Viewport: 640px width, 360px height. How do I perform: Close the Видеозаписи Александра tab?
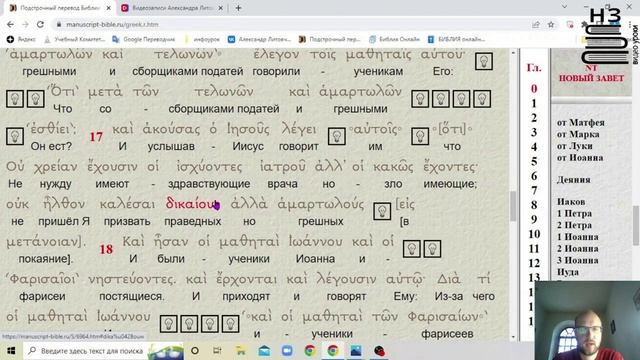(x=220, y=8)
